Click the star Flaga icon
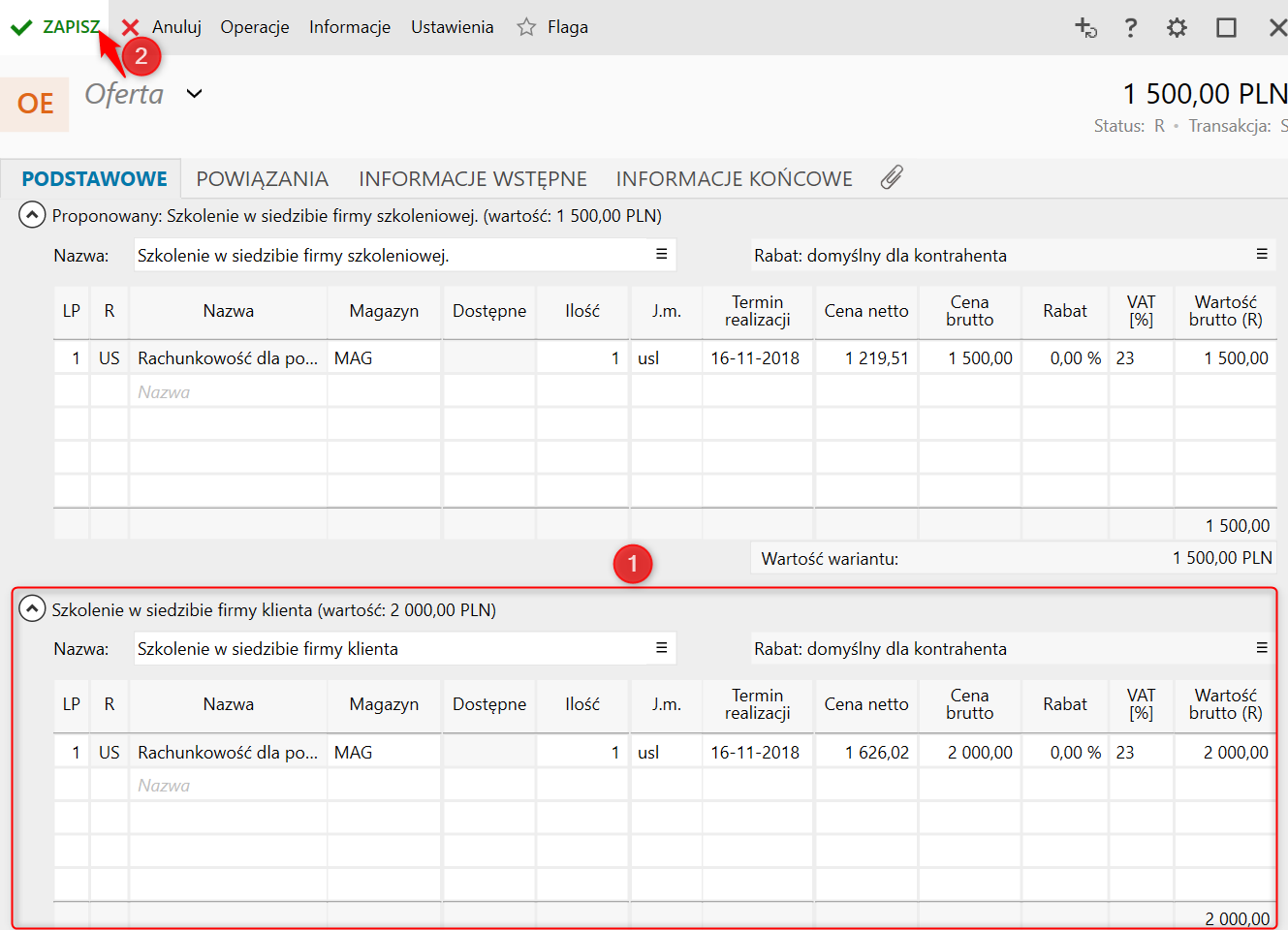1288x930 pixels. (526, 27)
